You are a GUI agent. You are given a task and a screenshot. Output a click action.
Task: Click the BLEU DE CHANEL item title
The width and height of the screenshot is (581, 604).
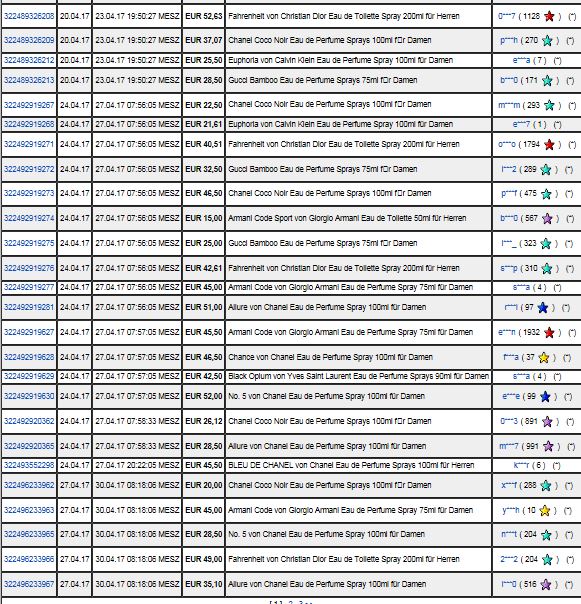click(351, 465)
